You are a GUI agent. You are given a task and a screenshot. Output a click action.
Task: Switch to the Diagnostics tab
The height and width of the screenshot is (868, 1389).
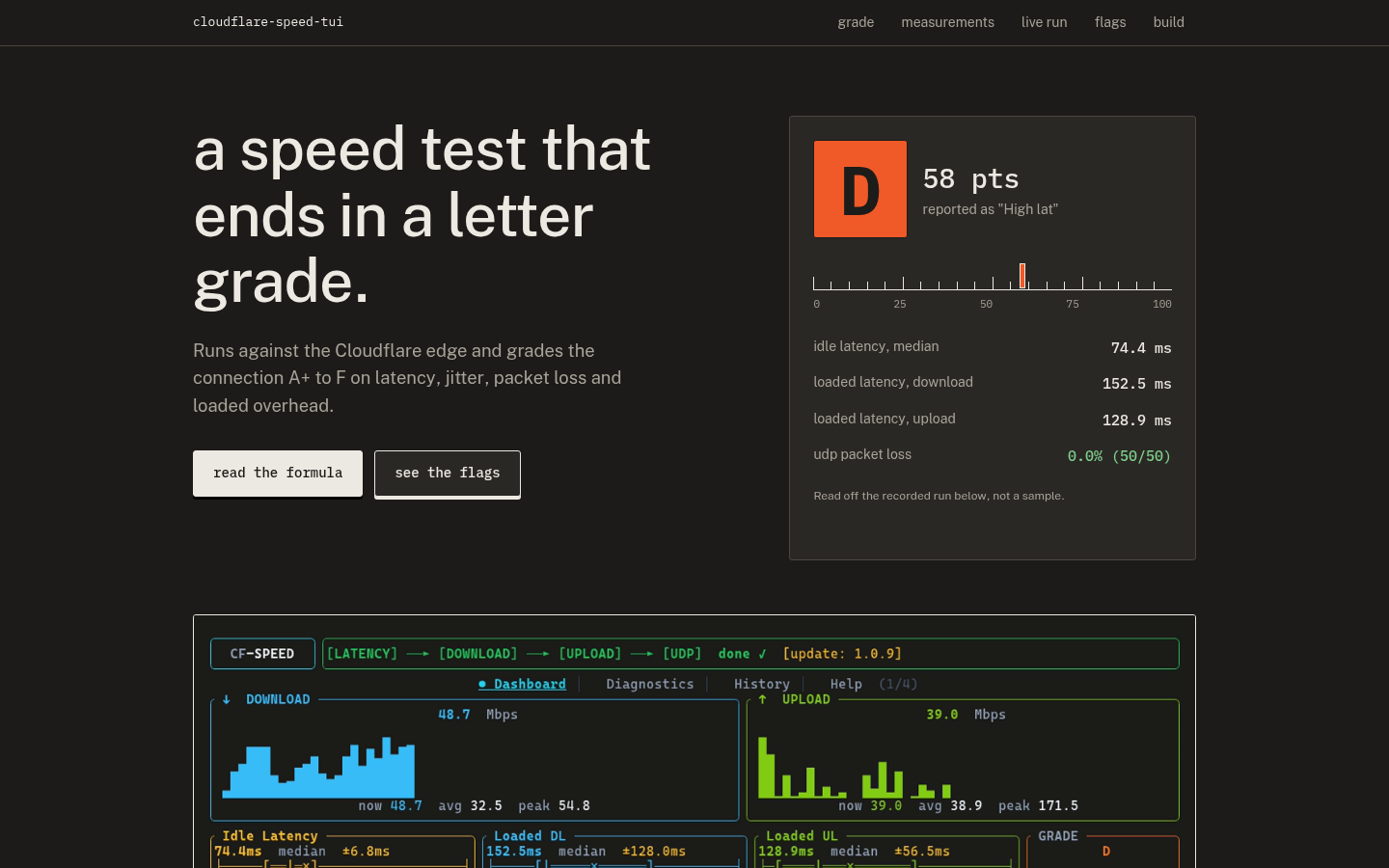(x=650, y=684)
